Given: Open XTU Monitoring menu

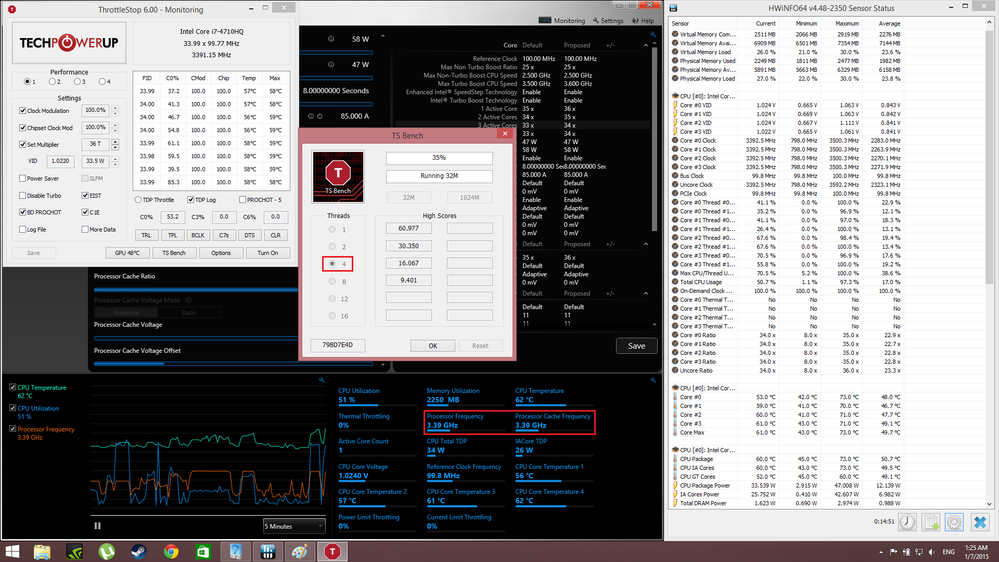Looking at the screenshot, I should 562,20.
